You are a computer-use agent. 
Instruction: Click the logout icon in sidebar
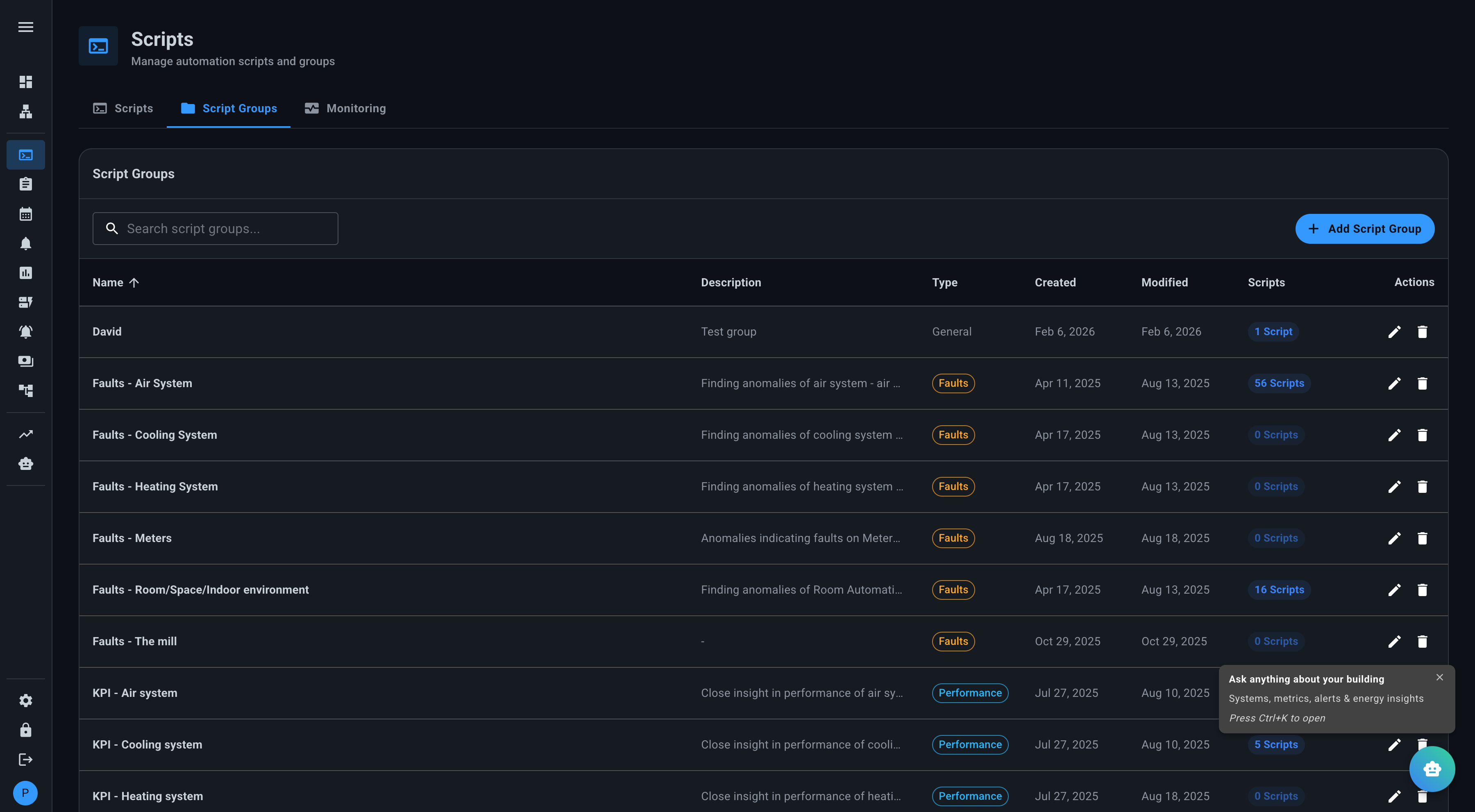click(x=26, y=759)
